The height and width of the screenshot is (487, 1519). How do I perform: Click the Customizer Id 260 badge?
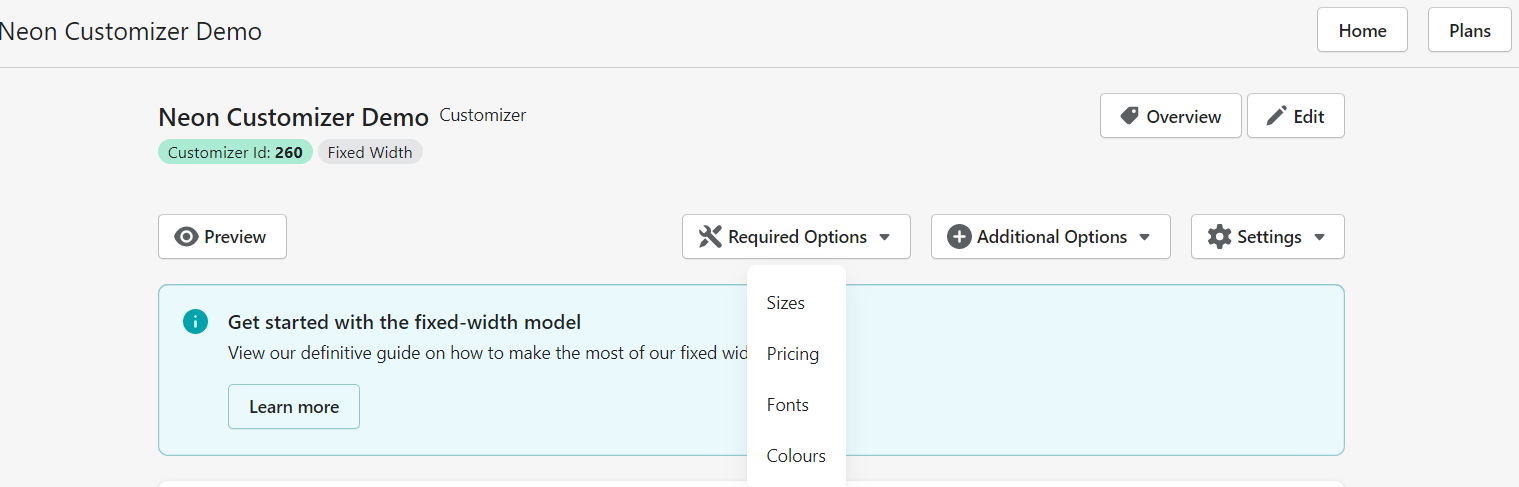pos(235,153)
